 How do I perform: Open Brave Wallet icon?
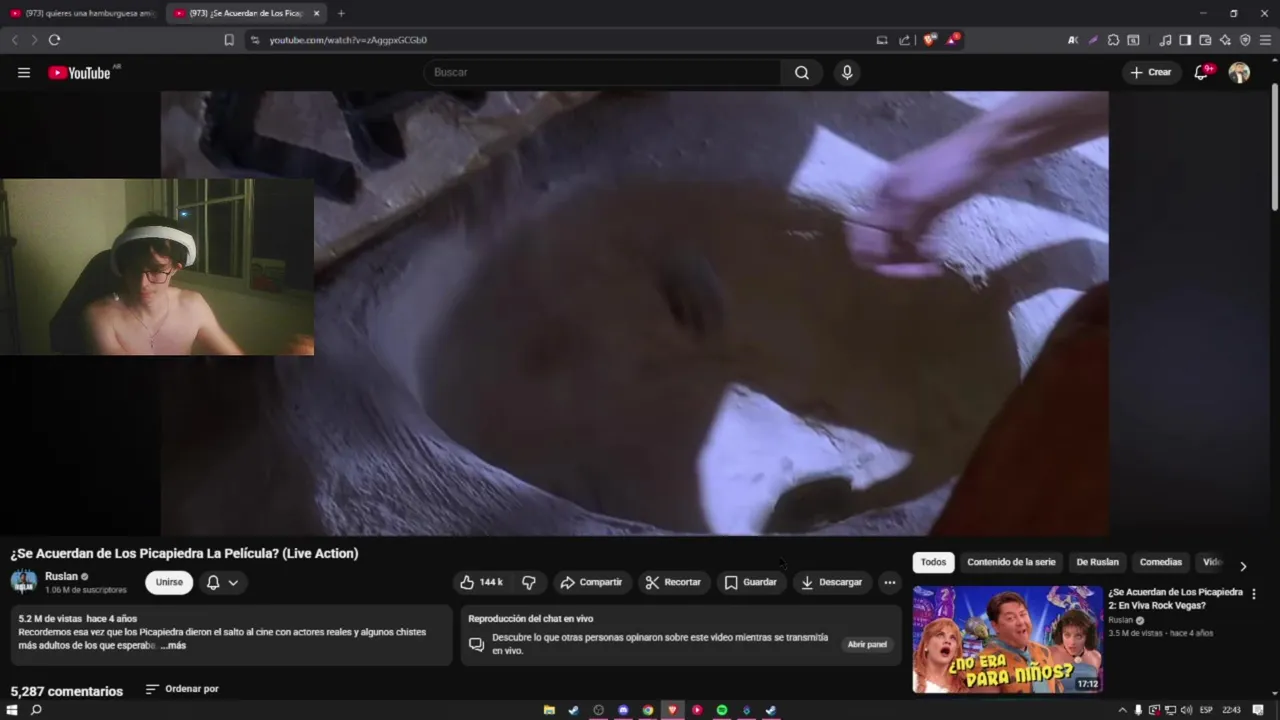[x=1205, y=40]
